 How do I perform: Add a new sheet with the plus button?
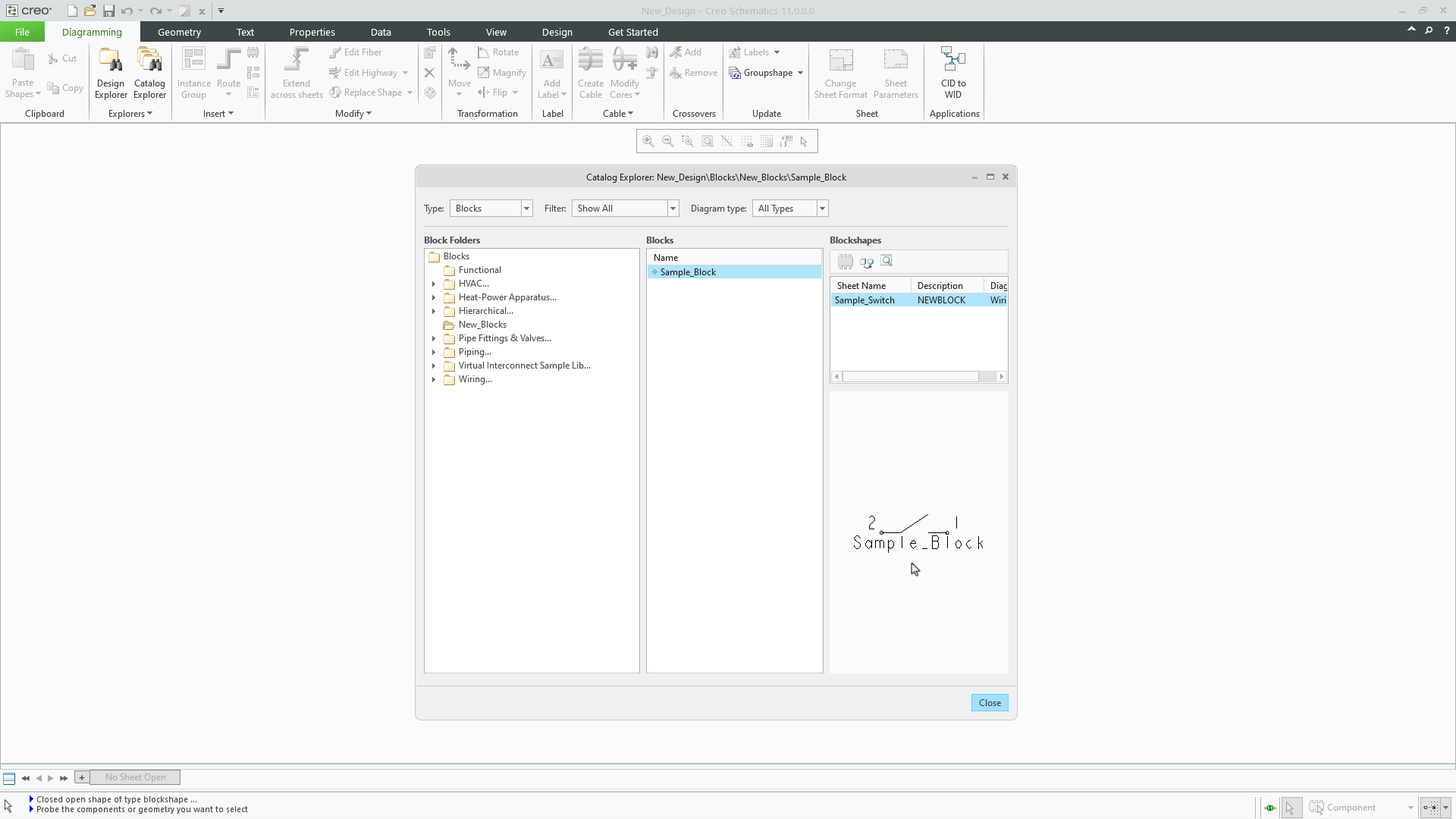82,777
